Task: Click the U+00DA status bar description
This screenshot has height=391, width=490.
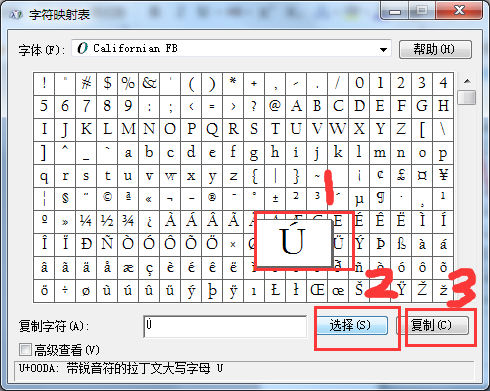Action: click(121, 369)
